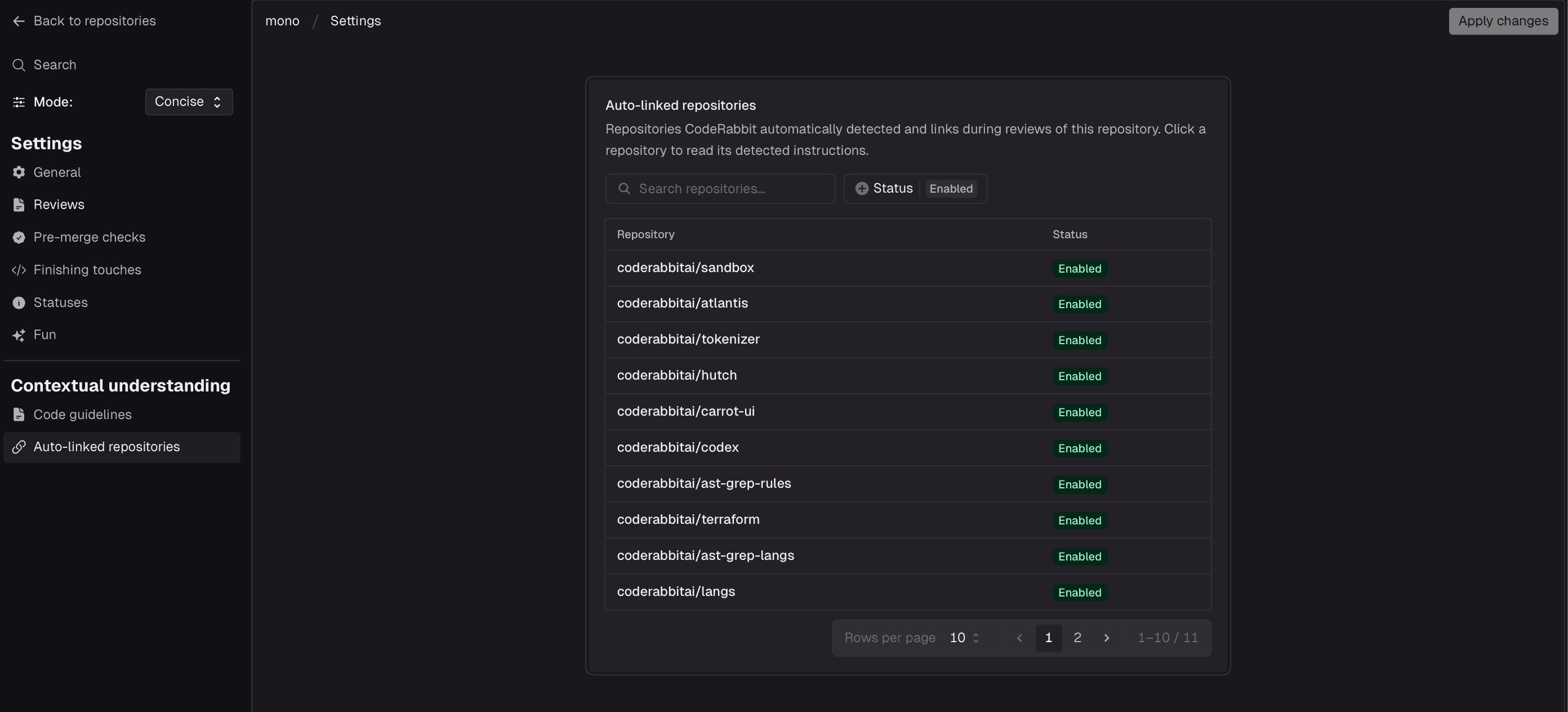Viewport: 1568px width, 712px height.
Task: Click the Fun sparkle icon
Action: pyautogui.click(x=19, y=335)
